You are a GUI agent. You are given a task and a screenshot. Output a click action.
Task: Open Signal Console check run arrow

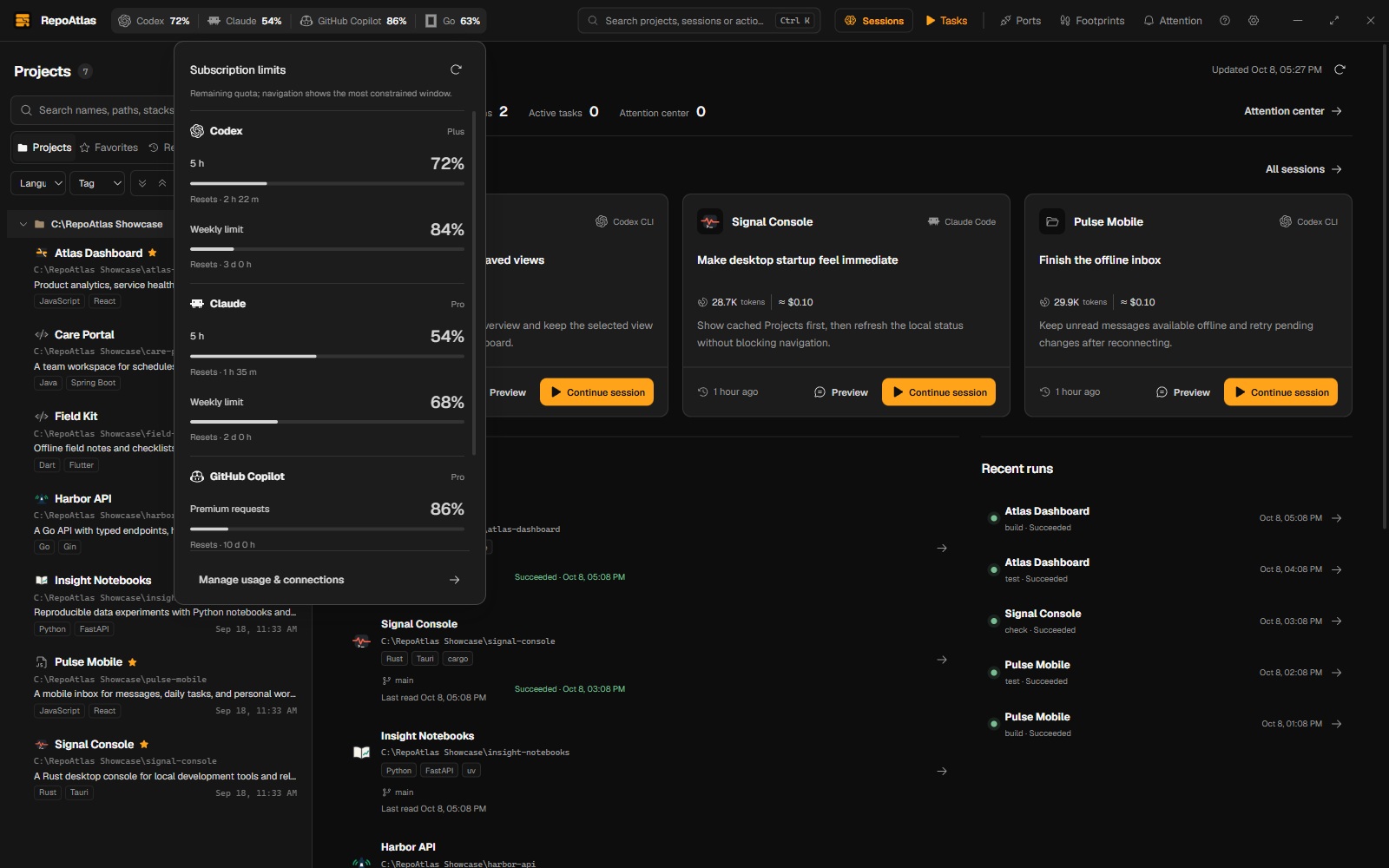tap(1337, 621)
